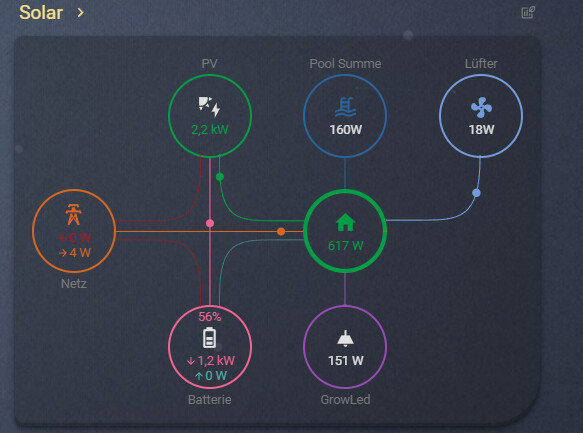
Task: Open energy dashboard icon at top right
Action: click(x=528, y=12)
